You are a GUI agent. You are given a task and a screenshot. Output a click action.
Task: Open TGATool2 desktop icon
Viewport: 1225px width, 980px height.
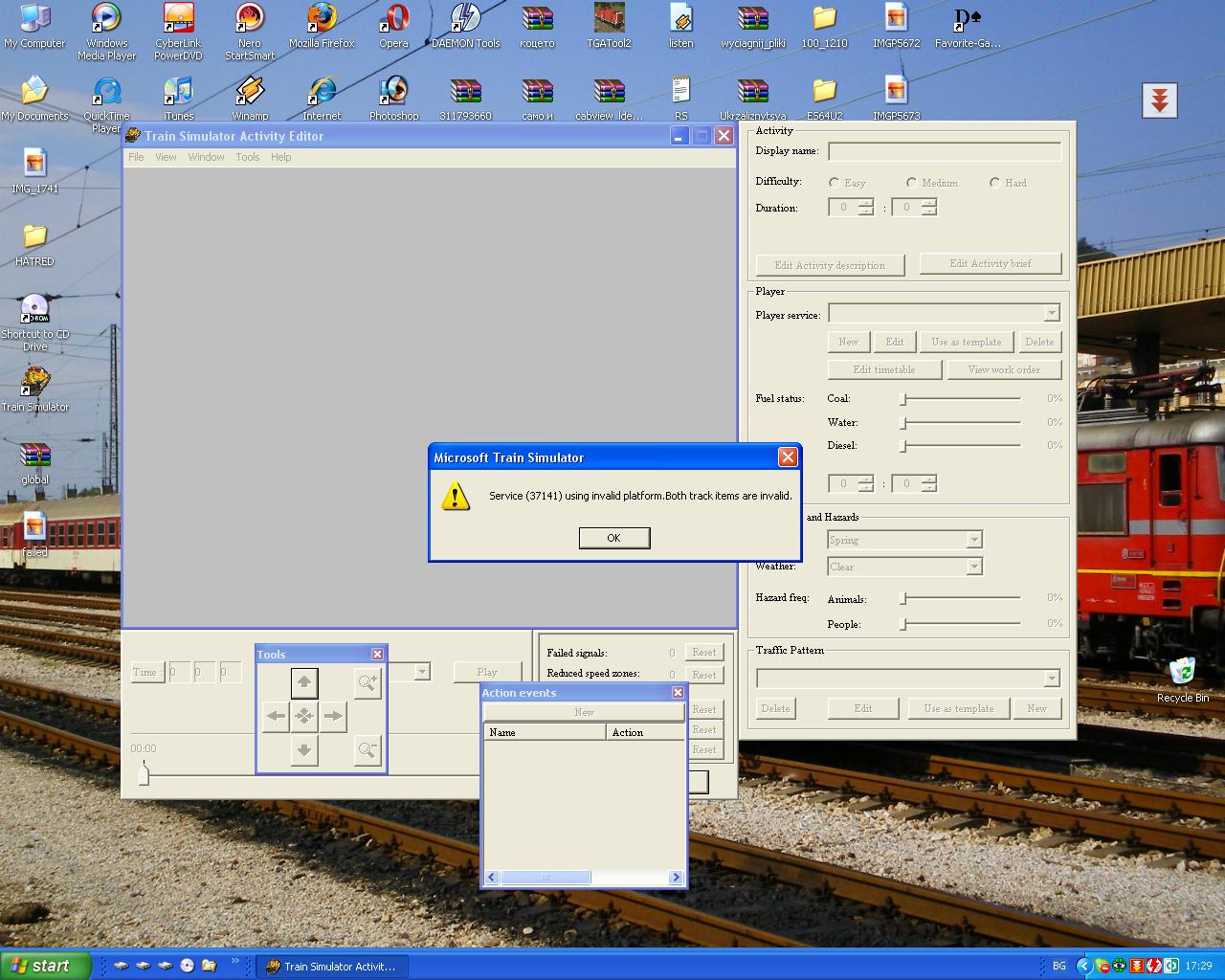(x=609, y=26)
